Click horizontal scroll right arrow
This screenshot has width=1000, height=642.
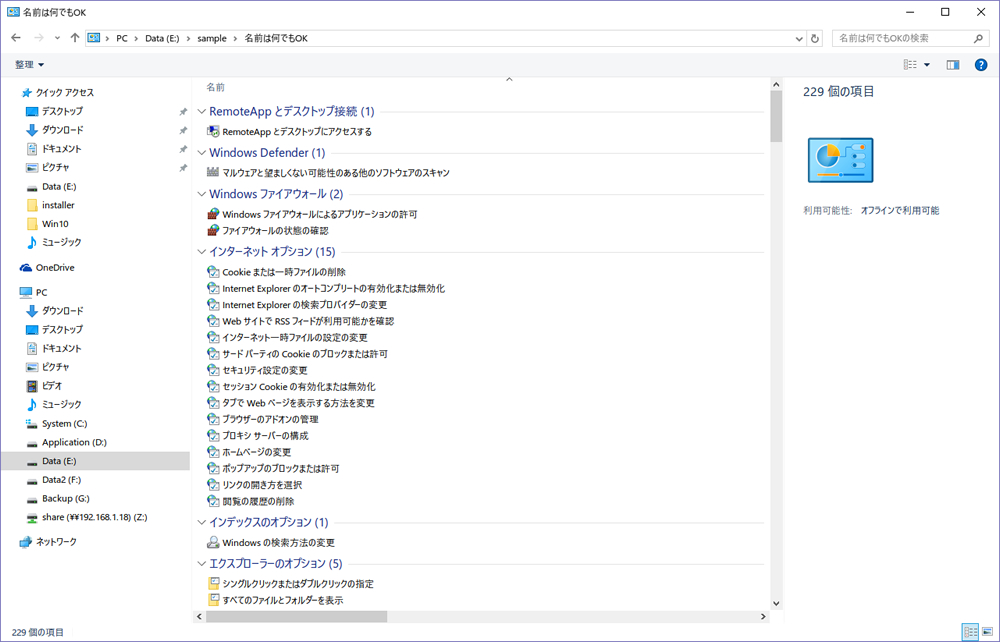click(763, 616)
